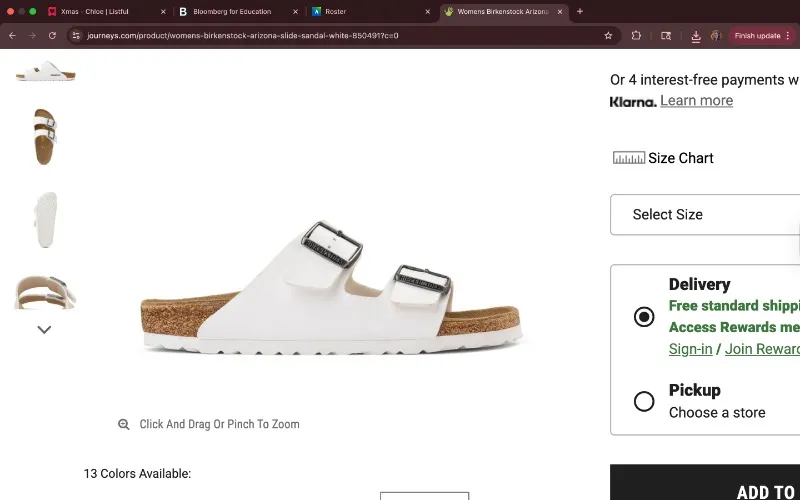View the top-down sandal thumbnail
The image size is (800, 500).
(x=45, y=136)
